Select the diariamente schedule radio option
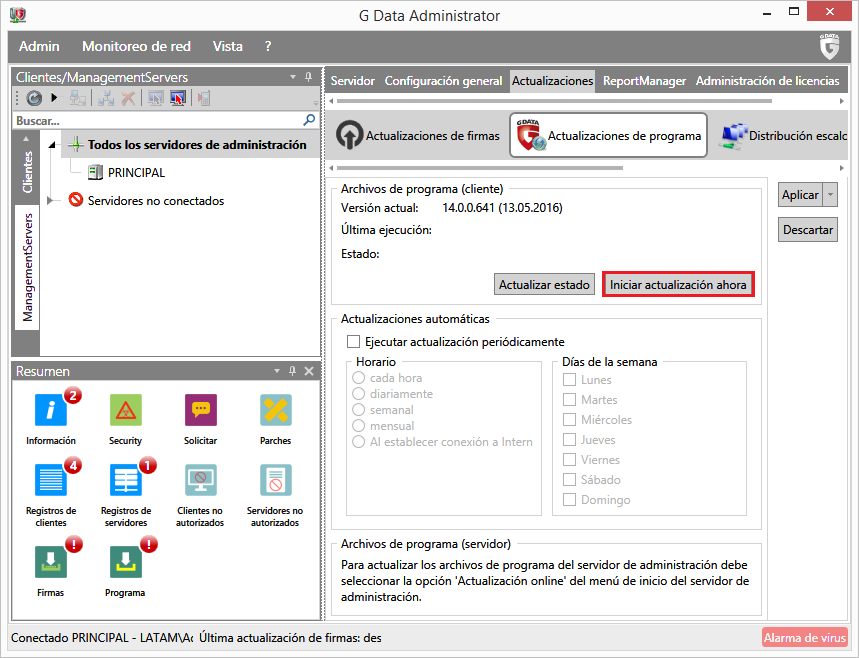The image size is (859, 658). [358, 394]
